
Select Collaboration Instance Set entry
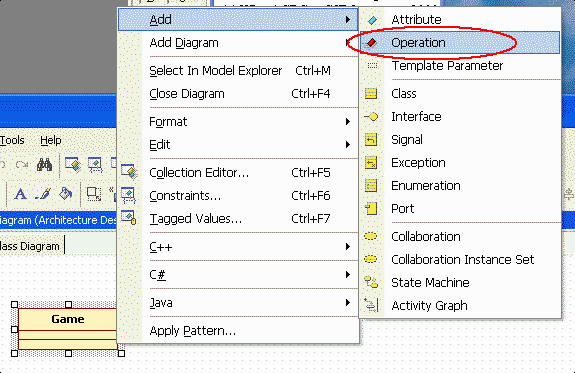pyautogui.click(x=460, y=260)
